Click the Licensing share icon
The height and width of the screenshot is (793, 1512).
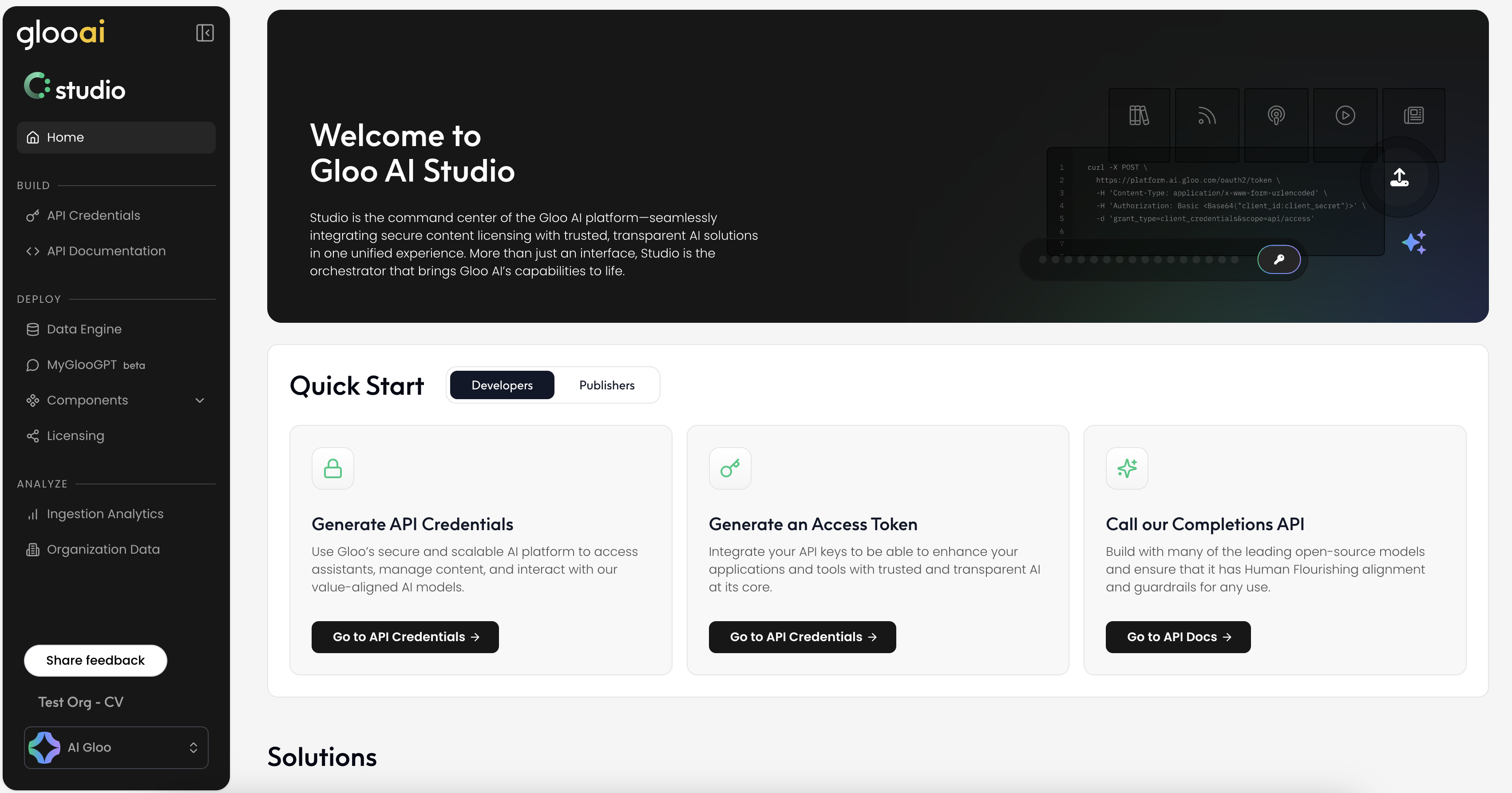[33, 436]
